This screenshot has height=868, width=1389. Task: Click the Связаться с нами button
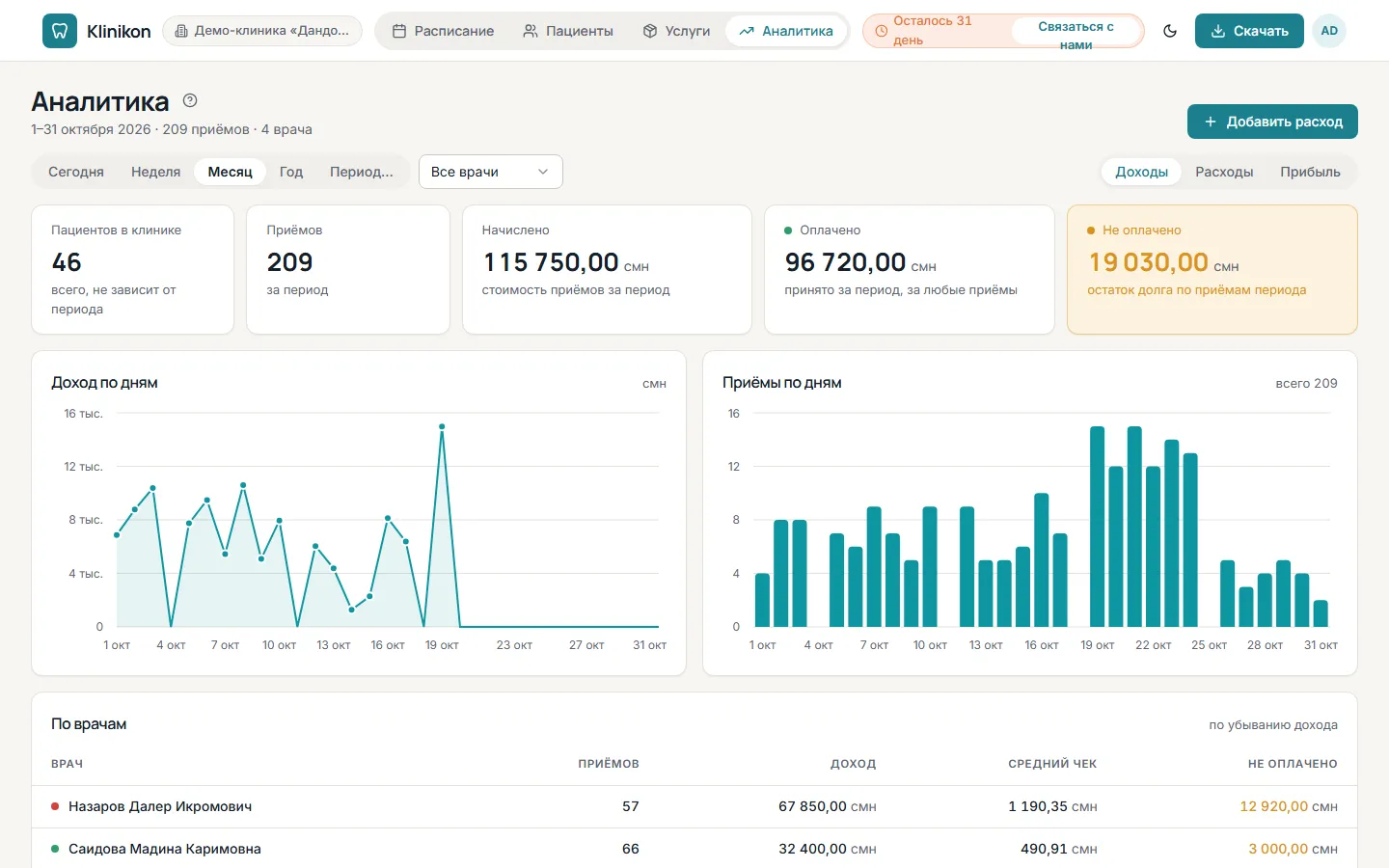coord(1076,31)
